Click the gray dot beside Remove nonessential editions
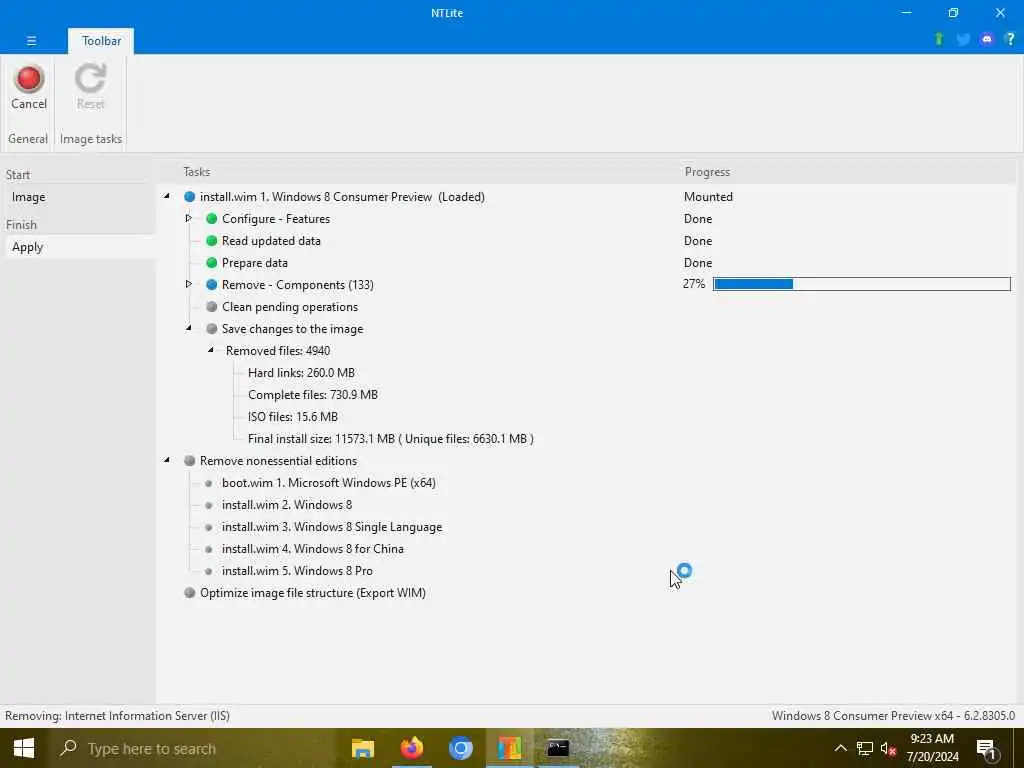 (189, 460)
